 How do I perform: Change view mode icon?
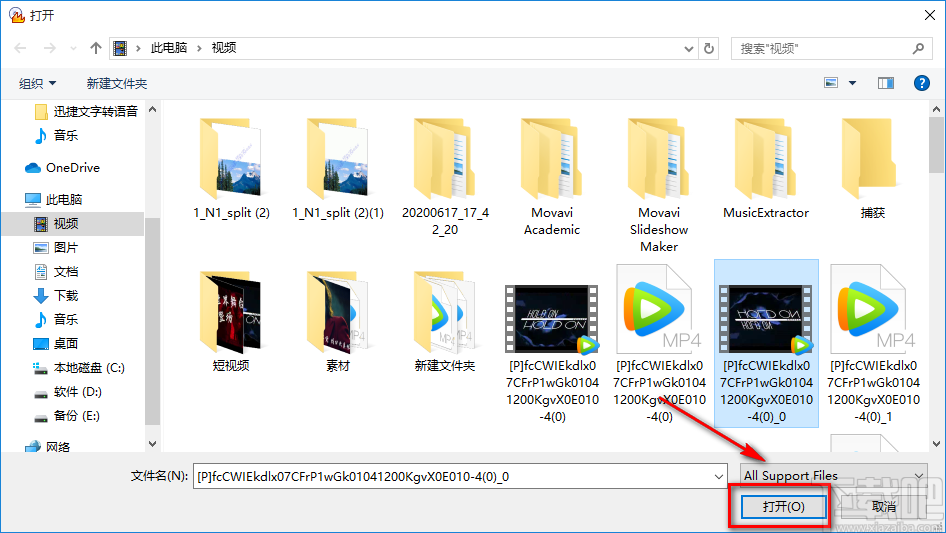[831, 83]
